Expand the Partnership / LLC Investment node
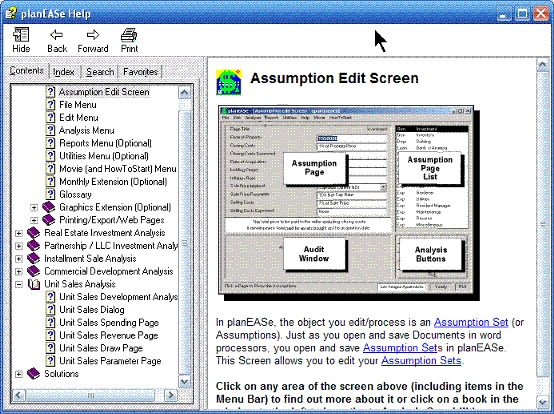 pyautogui.click(x=19, y=246)
